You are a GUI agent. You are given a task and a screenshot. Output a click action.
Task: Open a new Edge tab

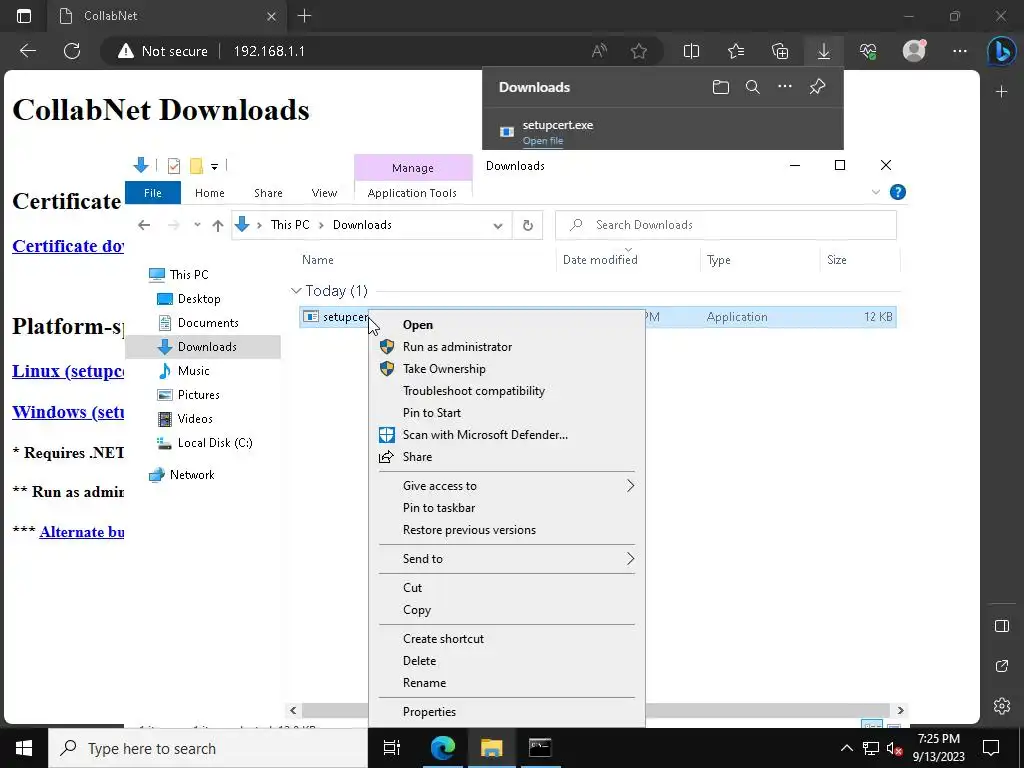304,16
